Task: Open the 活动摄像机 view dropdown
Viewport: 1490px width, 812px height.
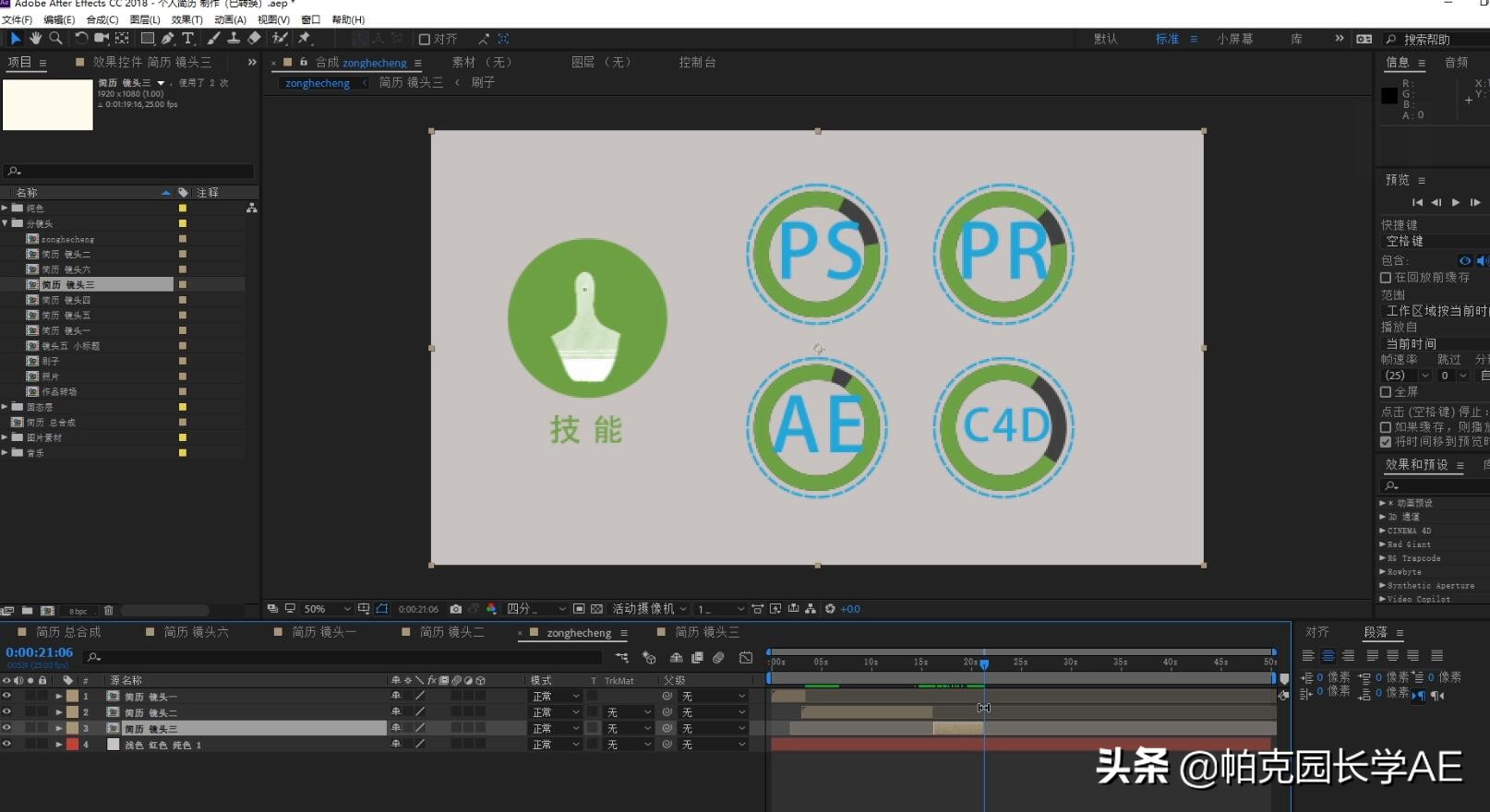Action: pyautogui.click(x=650, y=609)
